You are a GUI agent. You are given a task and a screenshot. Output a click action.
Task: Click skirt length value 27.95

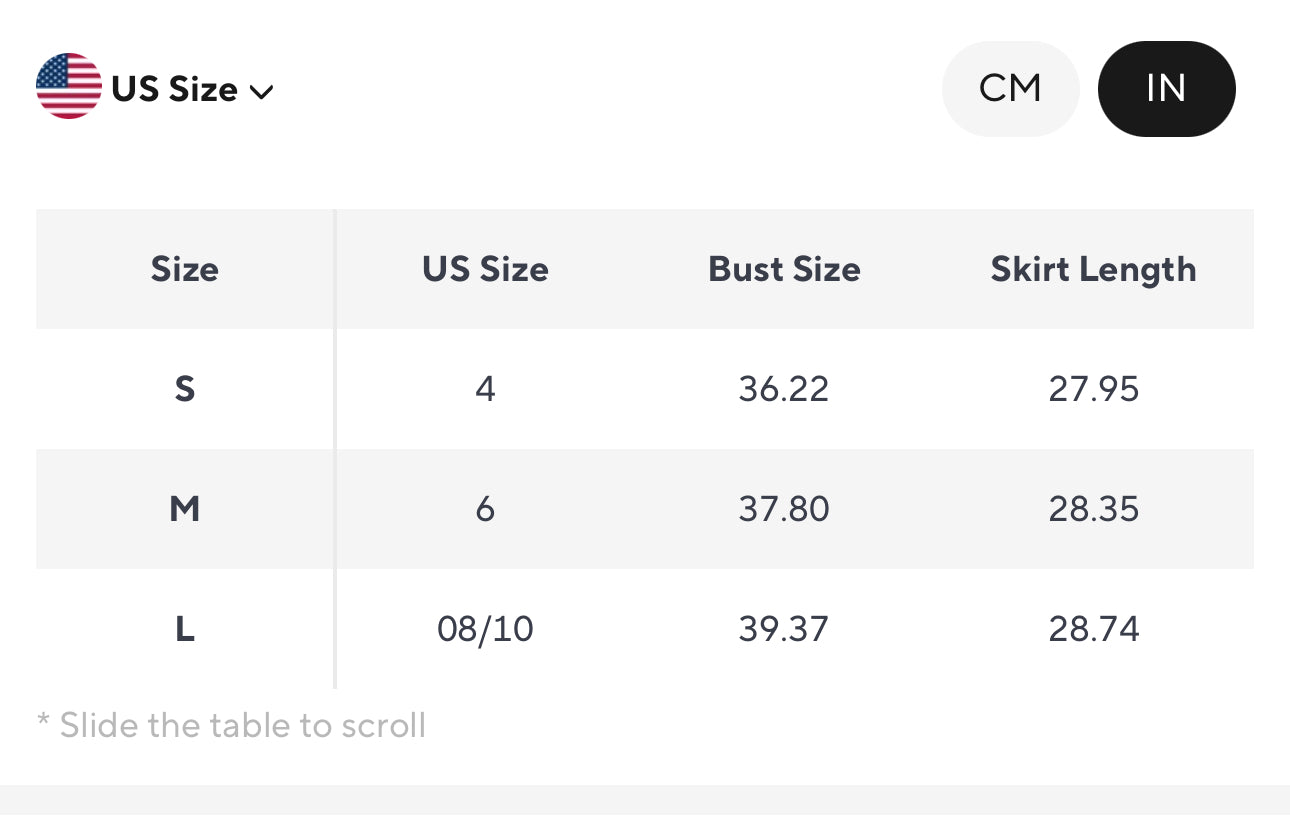pos(1093,389)
